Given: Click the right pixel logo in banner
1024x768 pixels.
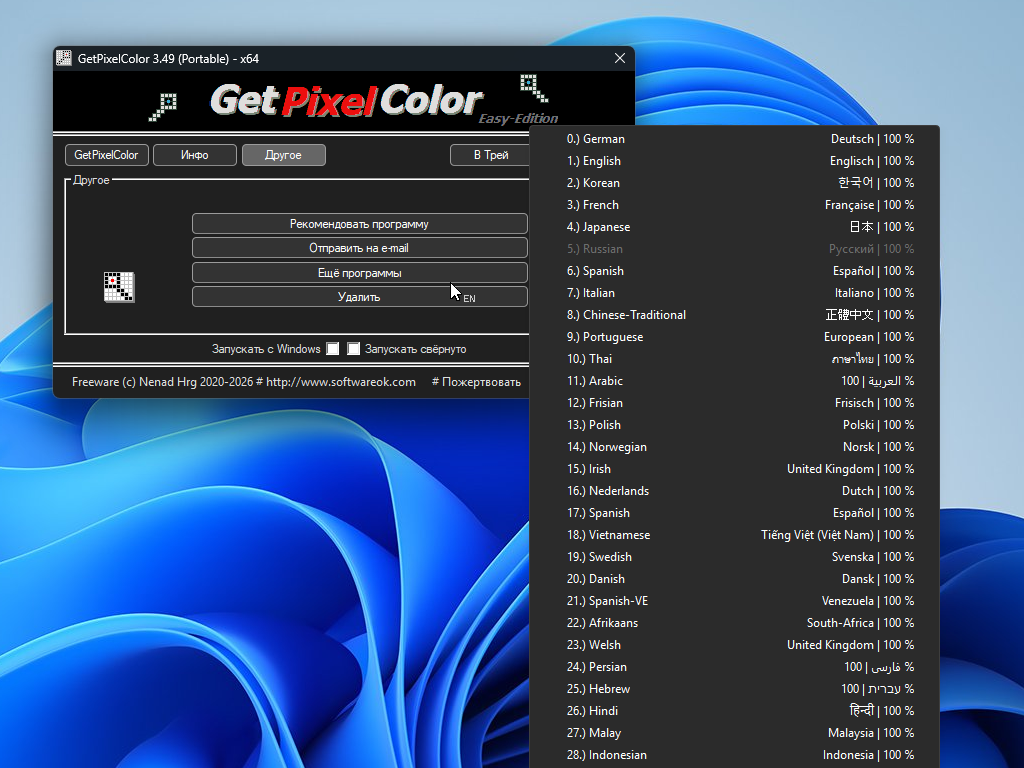Looking at the screenshot, I should coord(534,88).
